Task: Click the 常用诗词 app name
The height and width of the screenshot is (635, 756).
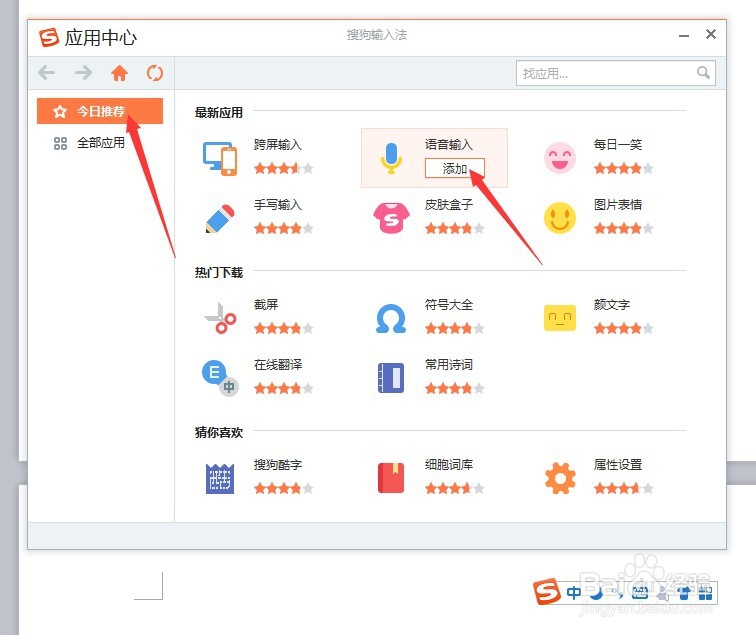Action: point(448,365)
